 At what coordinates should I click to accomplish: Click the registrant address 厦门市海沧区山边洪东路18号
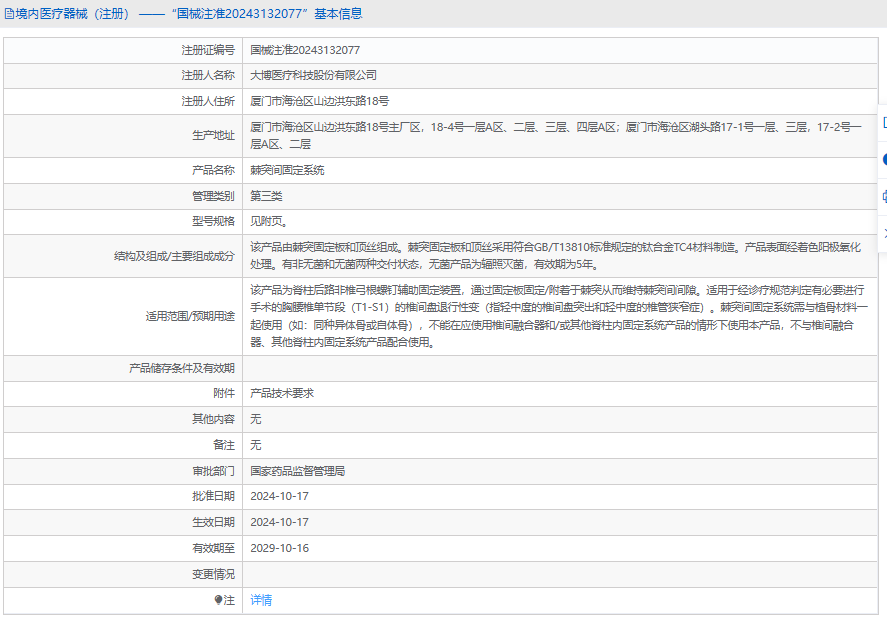319,101
